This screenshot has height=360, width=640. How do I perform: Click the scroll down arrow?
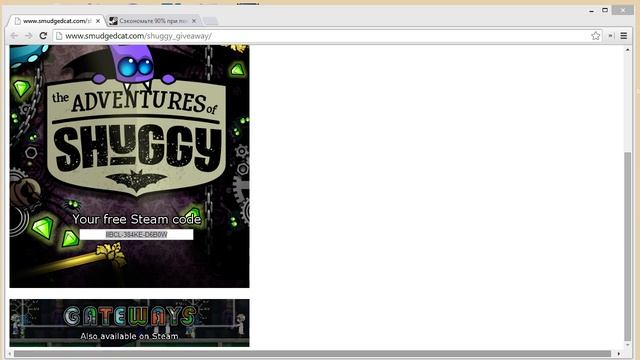point(628,345)
